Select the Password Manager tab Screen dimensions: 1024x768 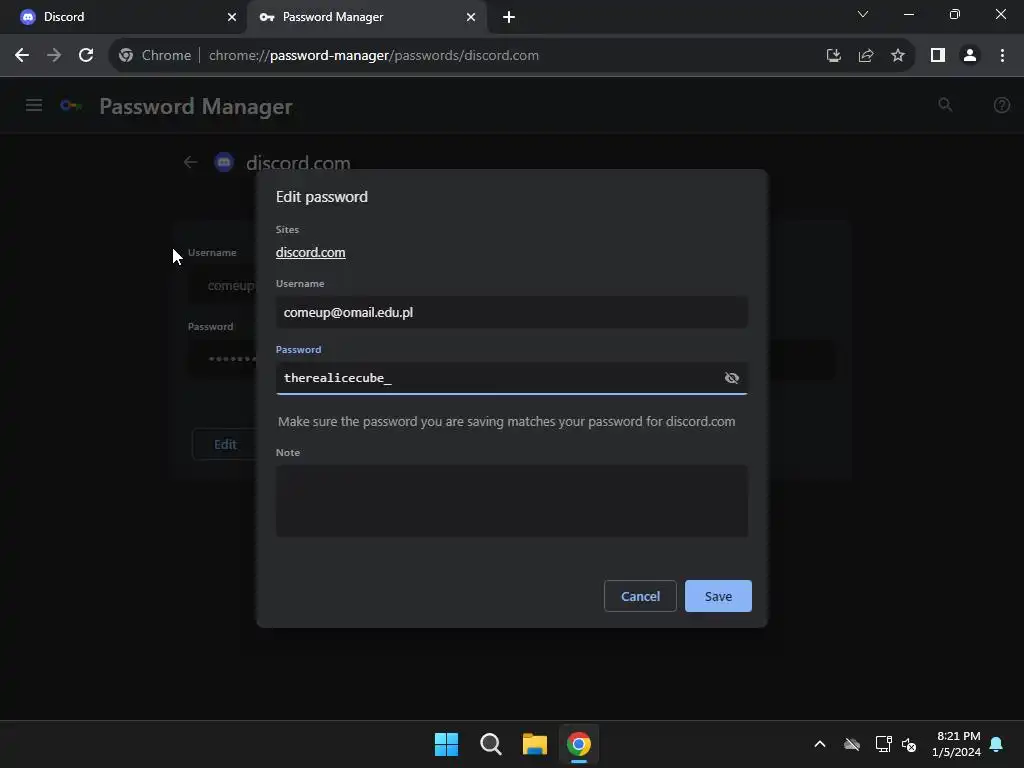point(366,17)
